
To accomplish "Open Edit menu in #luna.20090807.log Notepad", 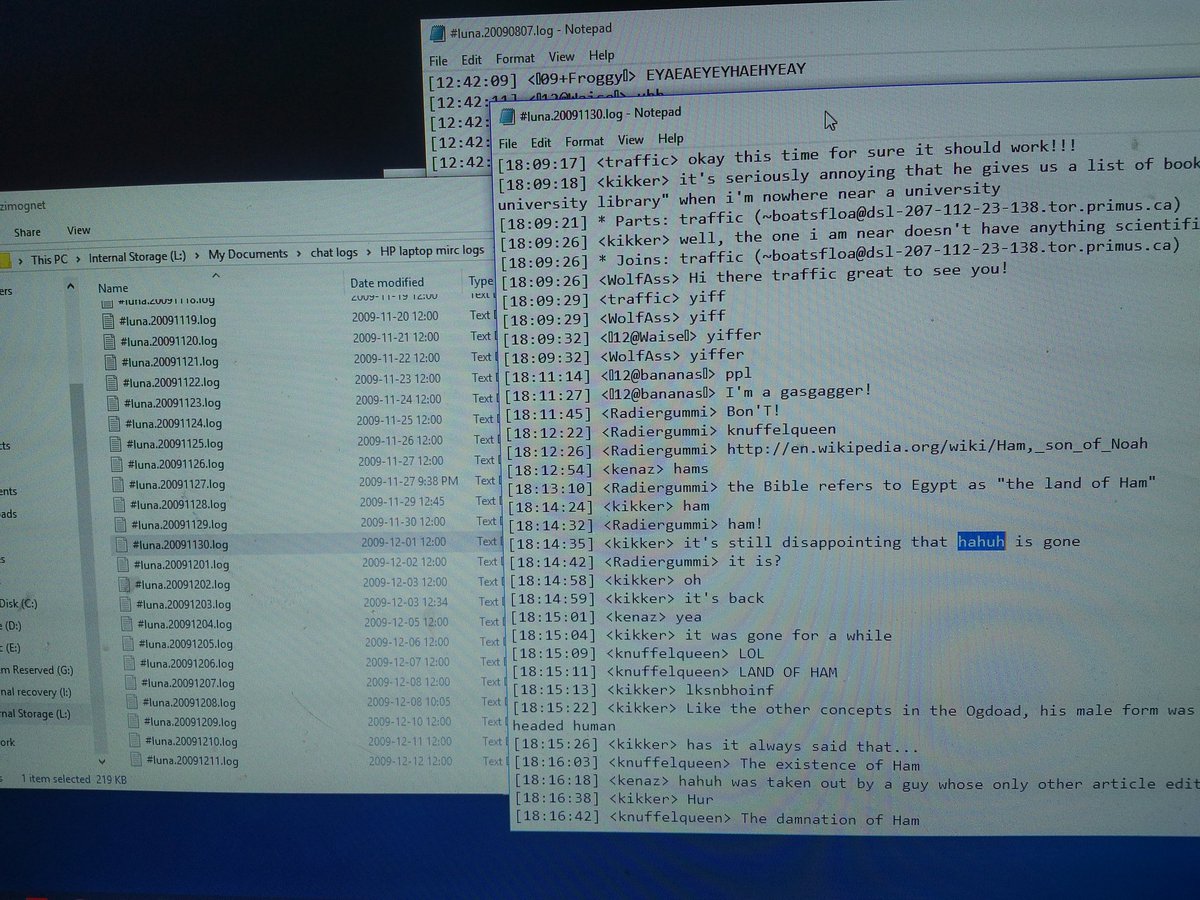I will point(471,59).
